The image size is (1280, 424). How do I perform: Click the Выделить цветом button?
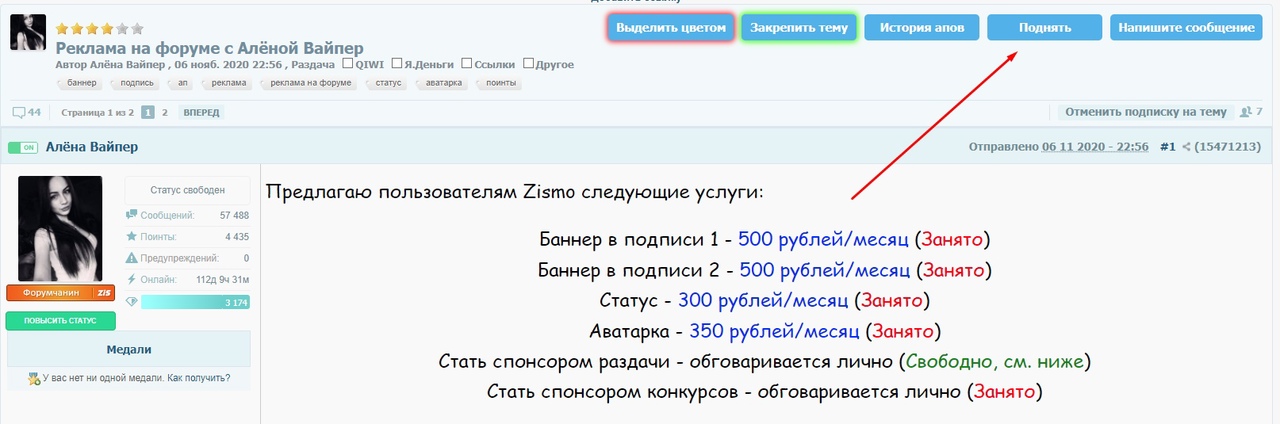click(671, 28)
